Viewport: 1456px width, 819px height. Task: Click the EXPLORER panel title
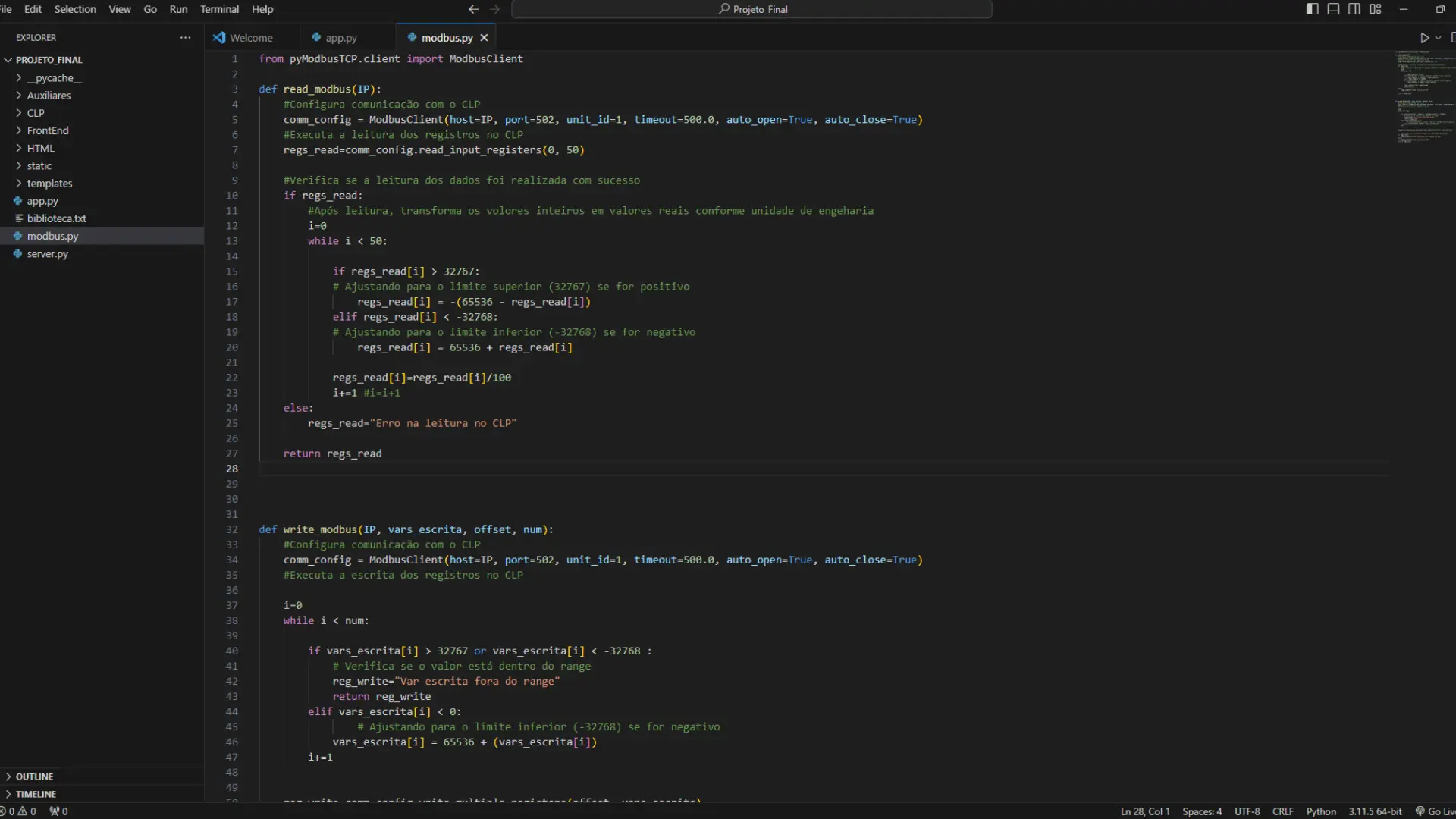click(36, 37)
